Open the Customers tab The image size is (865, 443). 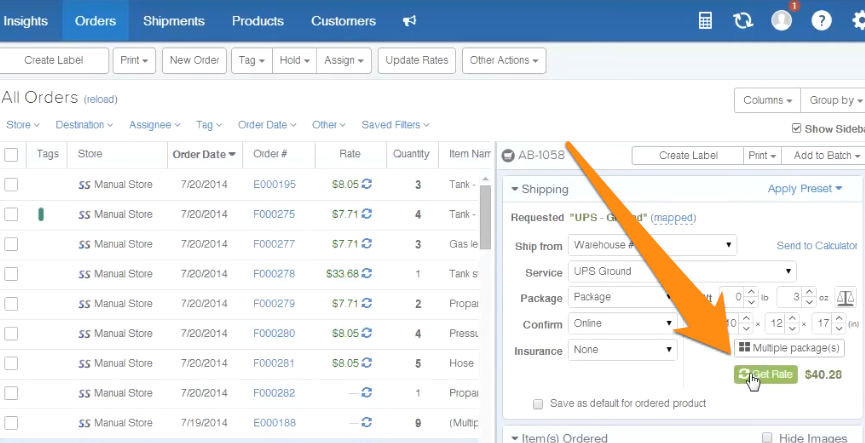click(343, 21)
